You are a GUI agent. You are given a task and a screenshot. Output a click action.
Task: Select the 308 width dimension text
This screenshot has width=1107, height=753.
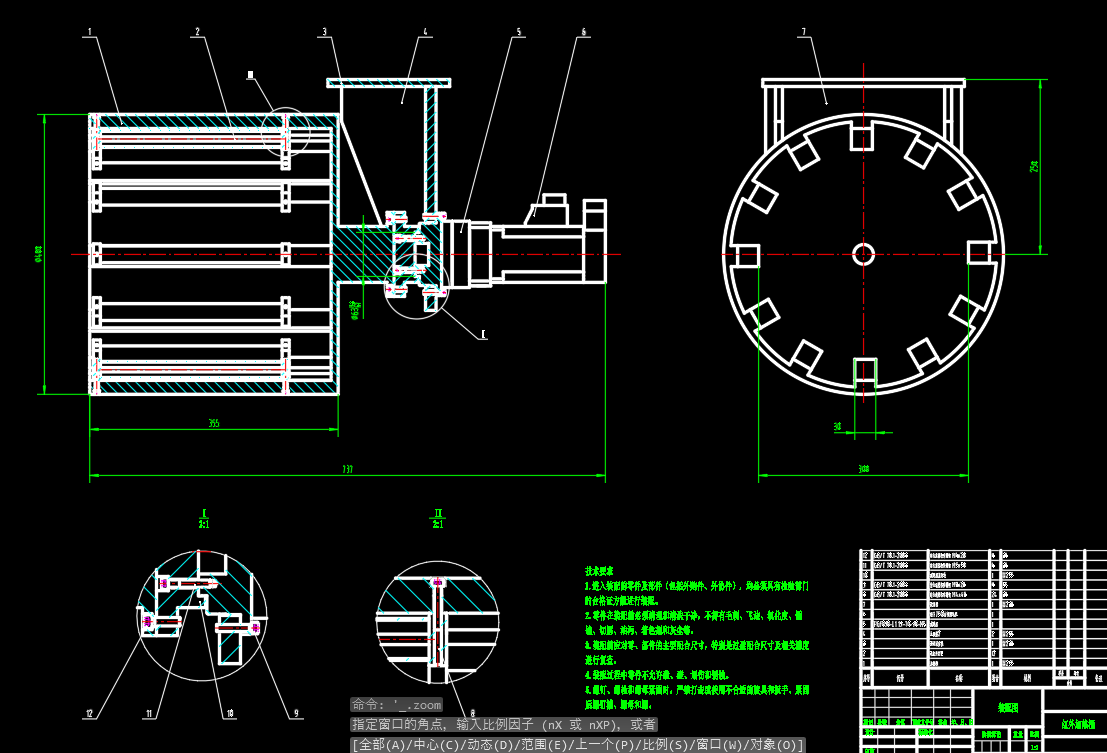863,469
